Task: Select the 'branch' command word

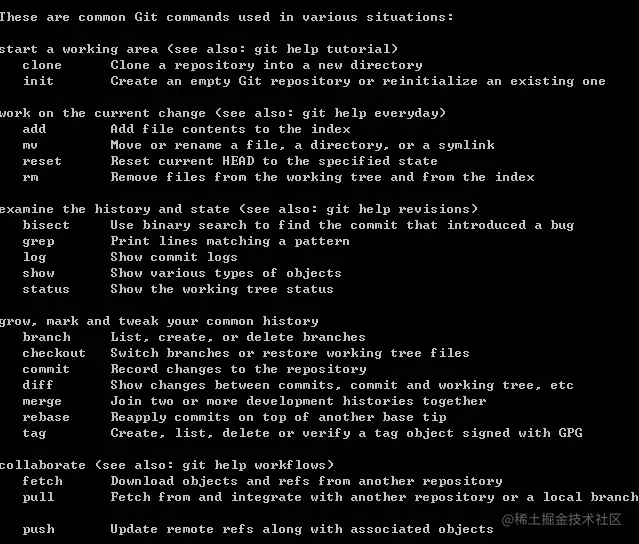Action: [46, 337]
